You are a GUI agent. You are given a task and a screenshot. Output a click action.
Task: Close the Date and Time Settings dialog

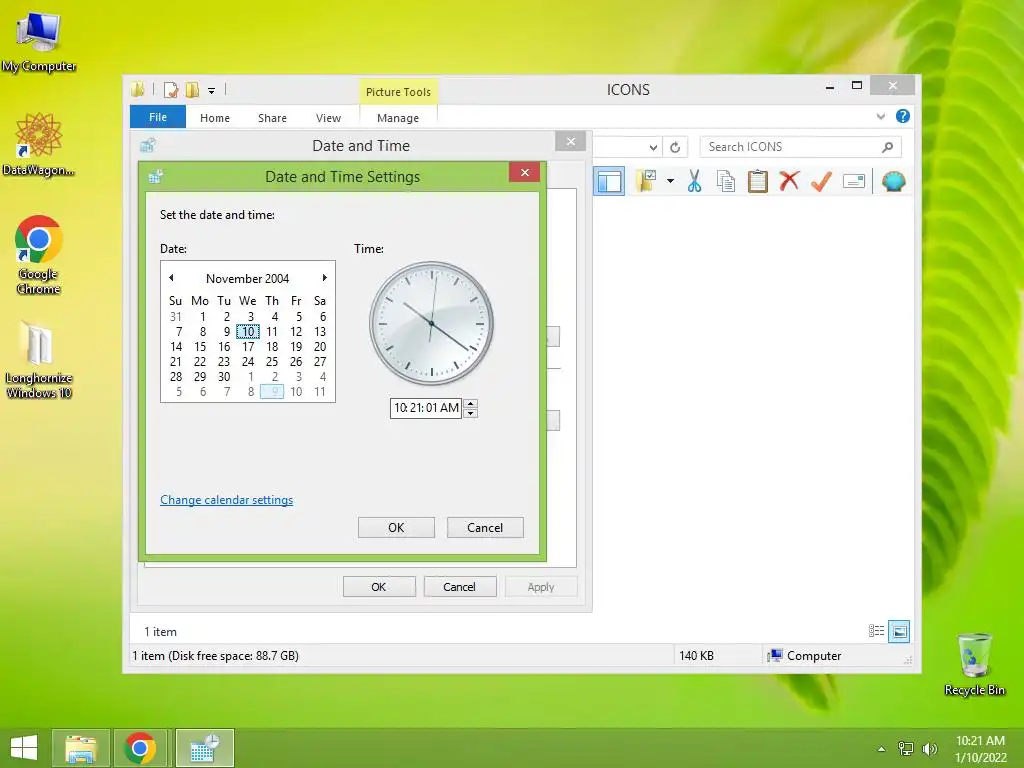(524, 172)
